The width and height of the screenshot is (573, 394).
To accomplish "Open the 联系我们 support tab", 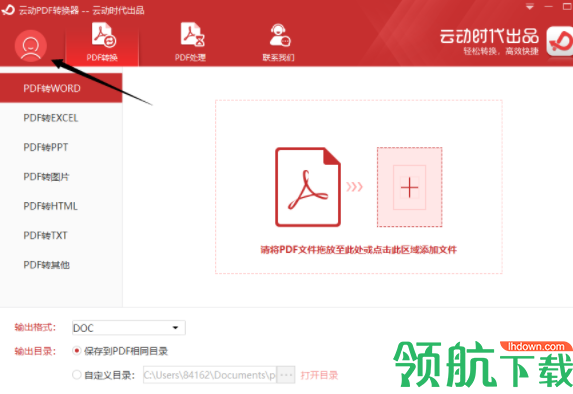I will pos(278,42).
